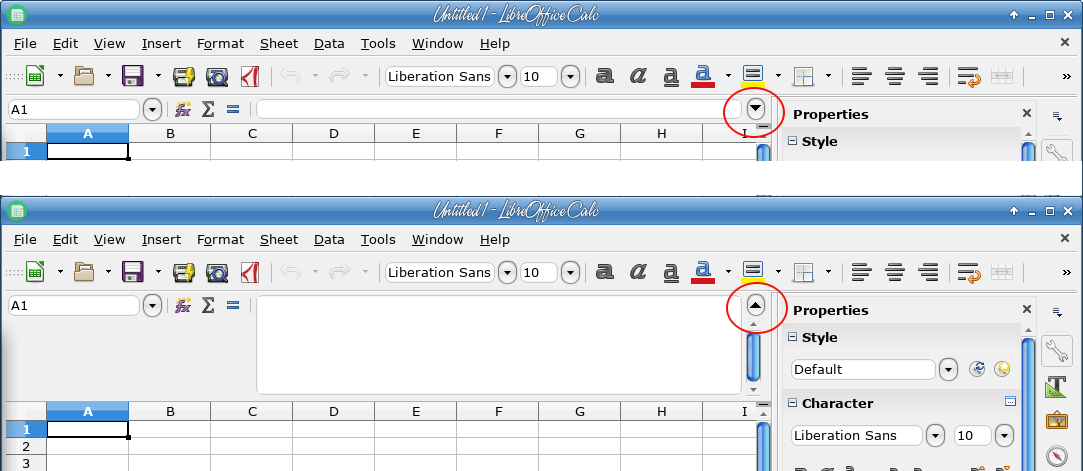Toggle Properties deck wrench in bottom sidebar
1083x471 pixels.
tap(1057, 350)
